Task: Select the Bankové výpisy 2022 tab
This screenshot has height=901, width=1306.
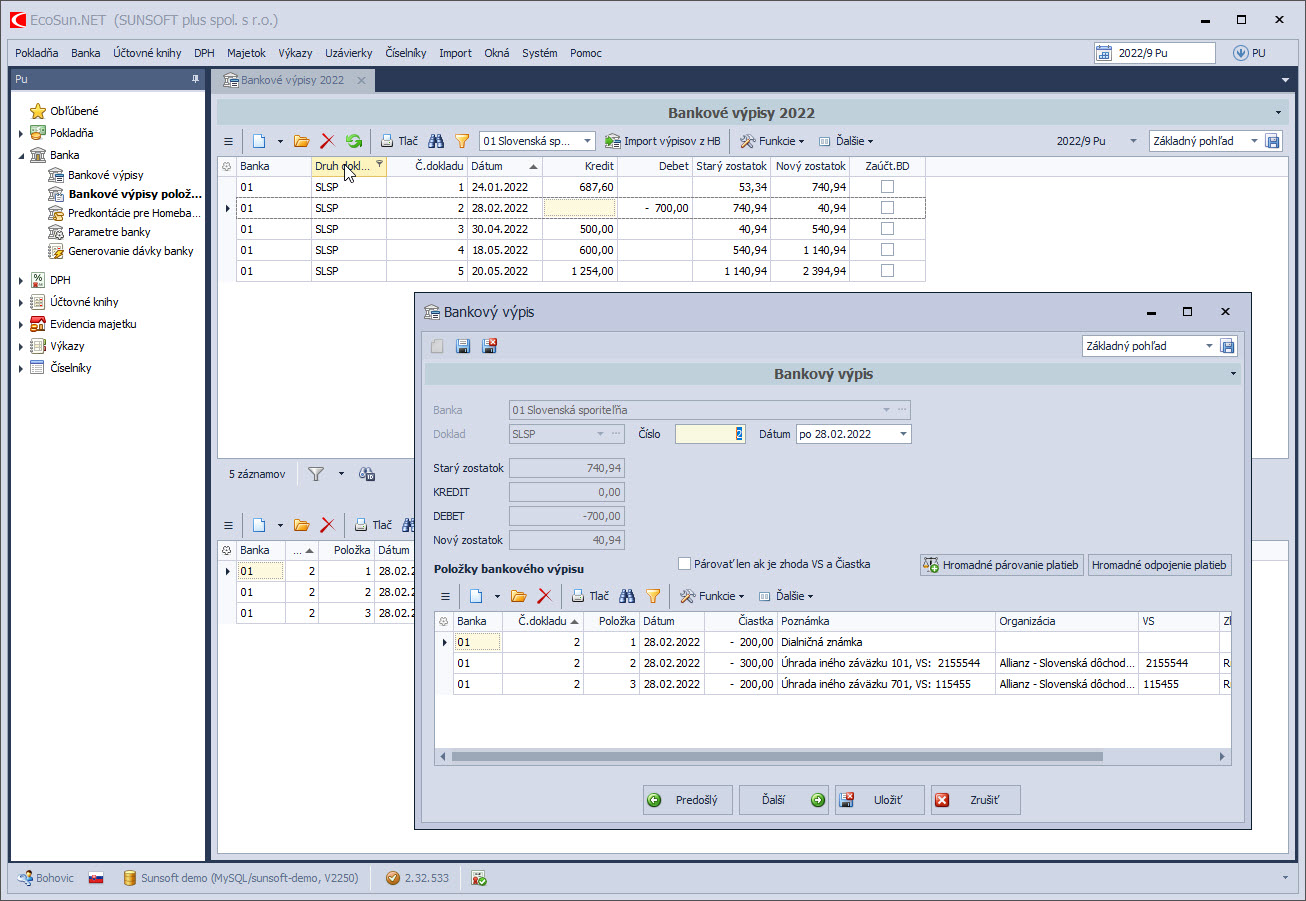Action: click(x=291, y=80)
